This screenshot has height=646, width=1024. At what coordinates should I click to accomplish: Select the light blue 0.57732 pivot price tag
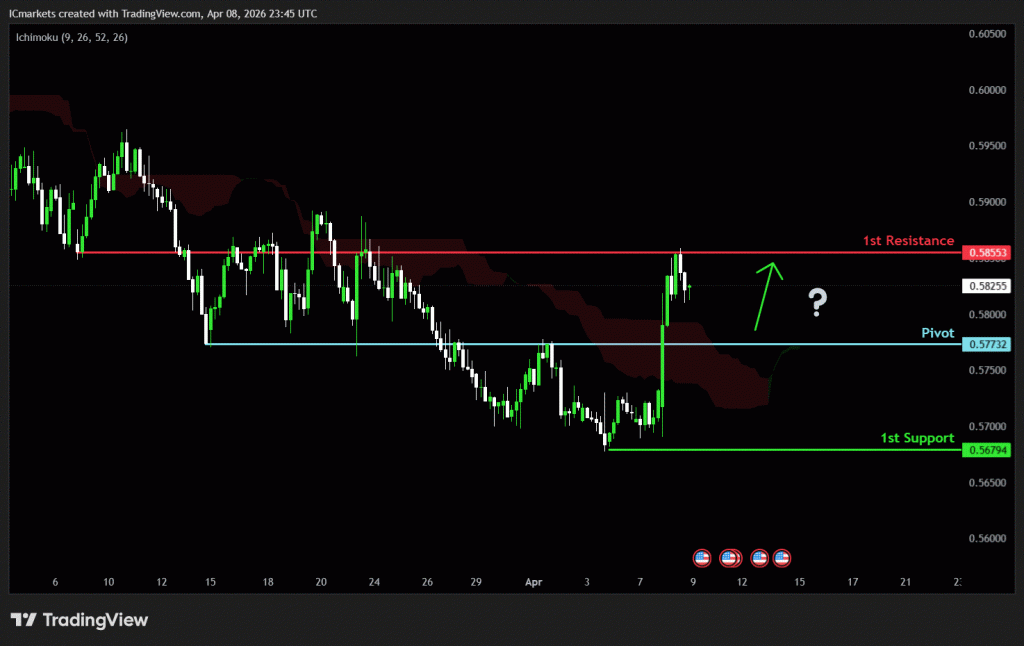click(987, 344)
